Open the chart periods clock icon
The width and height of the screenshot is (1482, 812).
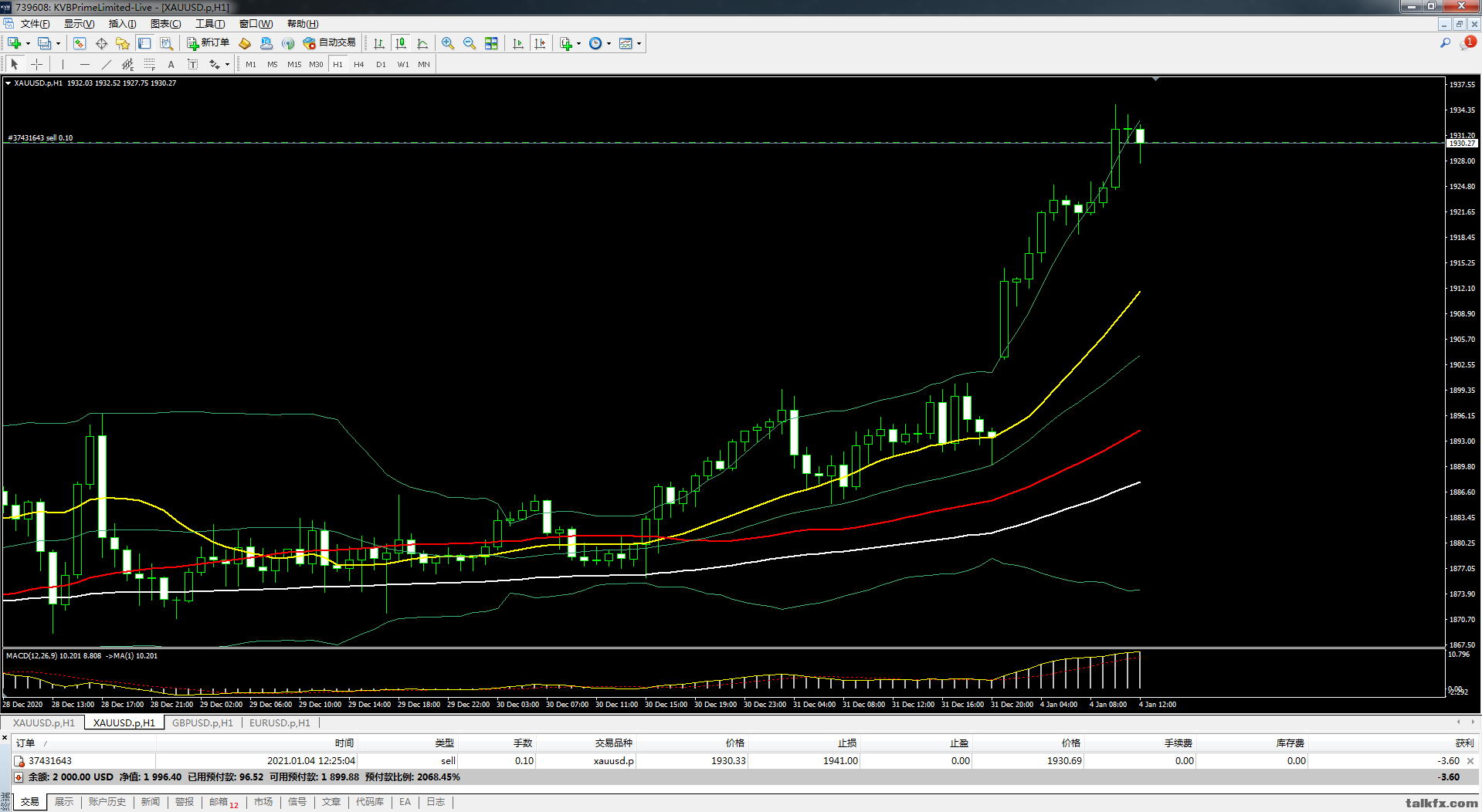coord(595,43)
